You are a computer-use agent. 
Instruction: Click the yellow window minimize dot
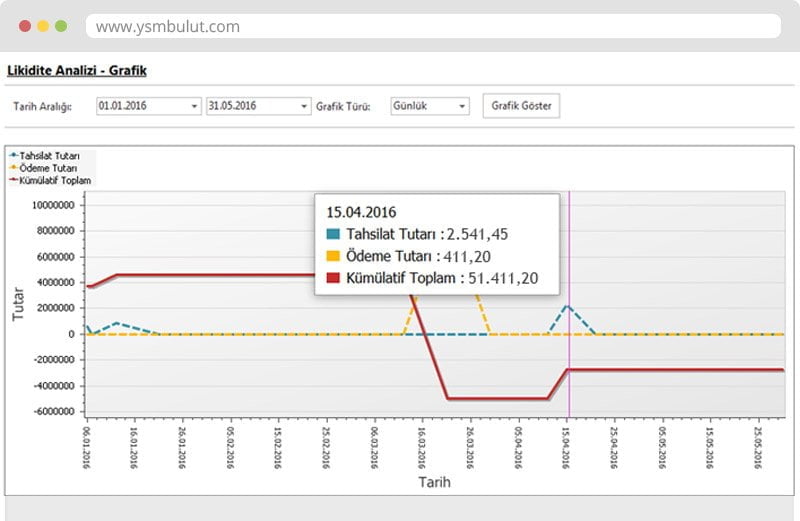[43, 26]
